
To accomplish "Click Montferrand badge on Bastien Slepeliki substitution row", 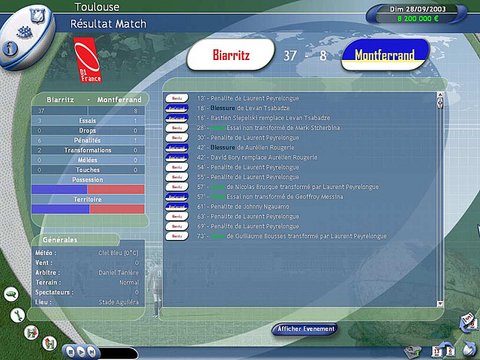I will click(177, 118).
